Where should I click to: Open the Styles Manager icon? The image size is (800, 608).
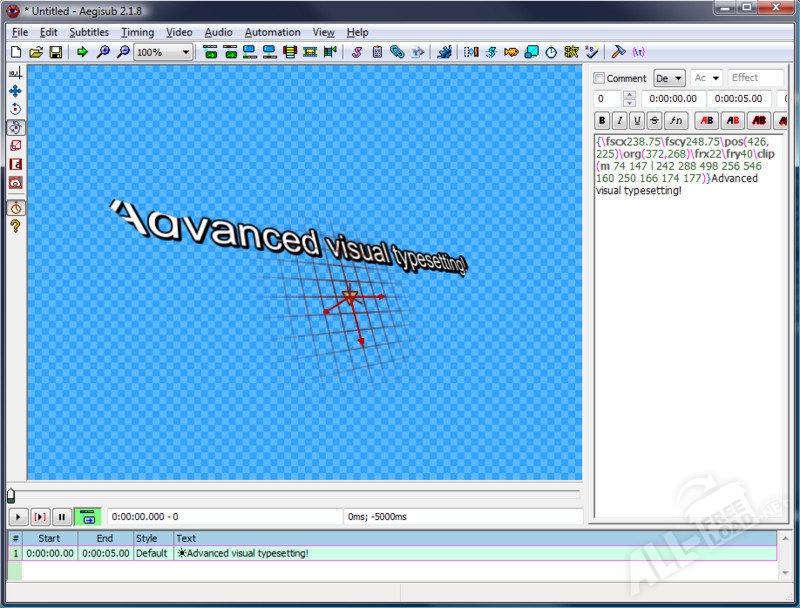[357, 52]
